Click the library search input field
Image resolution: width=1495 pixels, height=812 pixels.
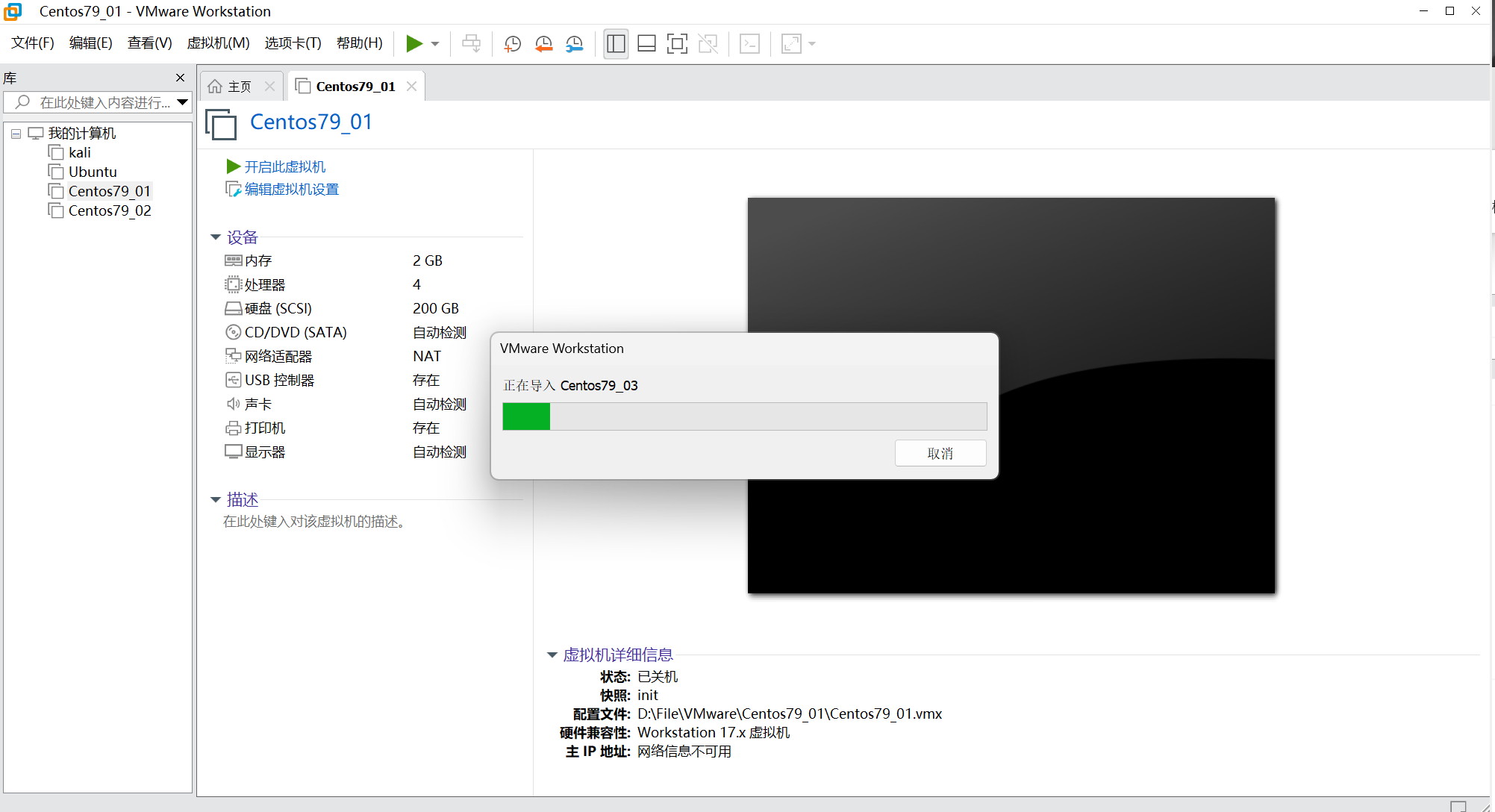click(97, 102)
